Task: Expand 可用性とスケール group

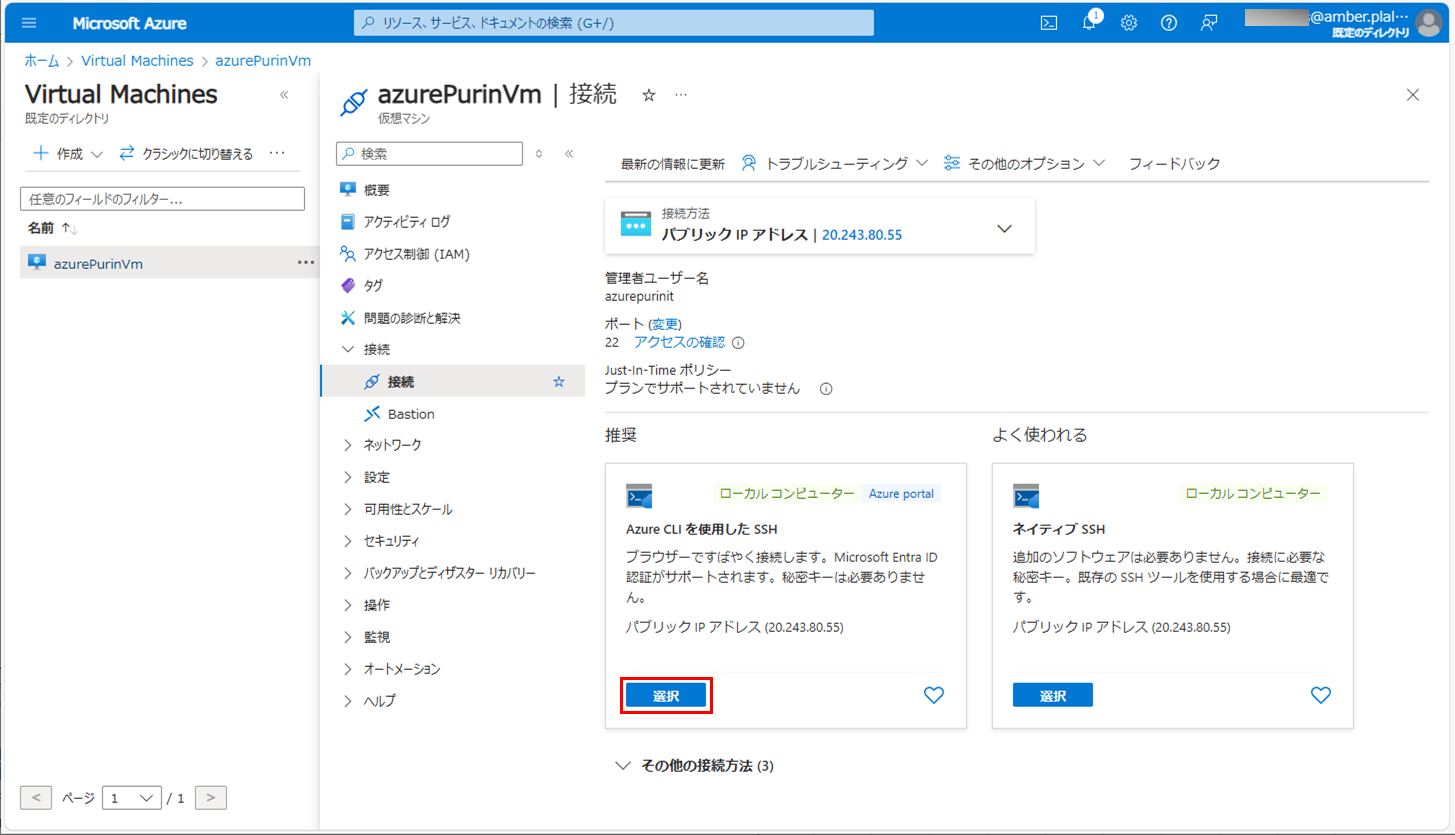Action: 348,509
